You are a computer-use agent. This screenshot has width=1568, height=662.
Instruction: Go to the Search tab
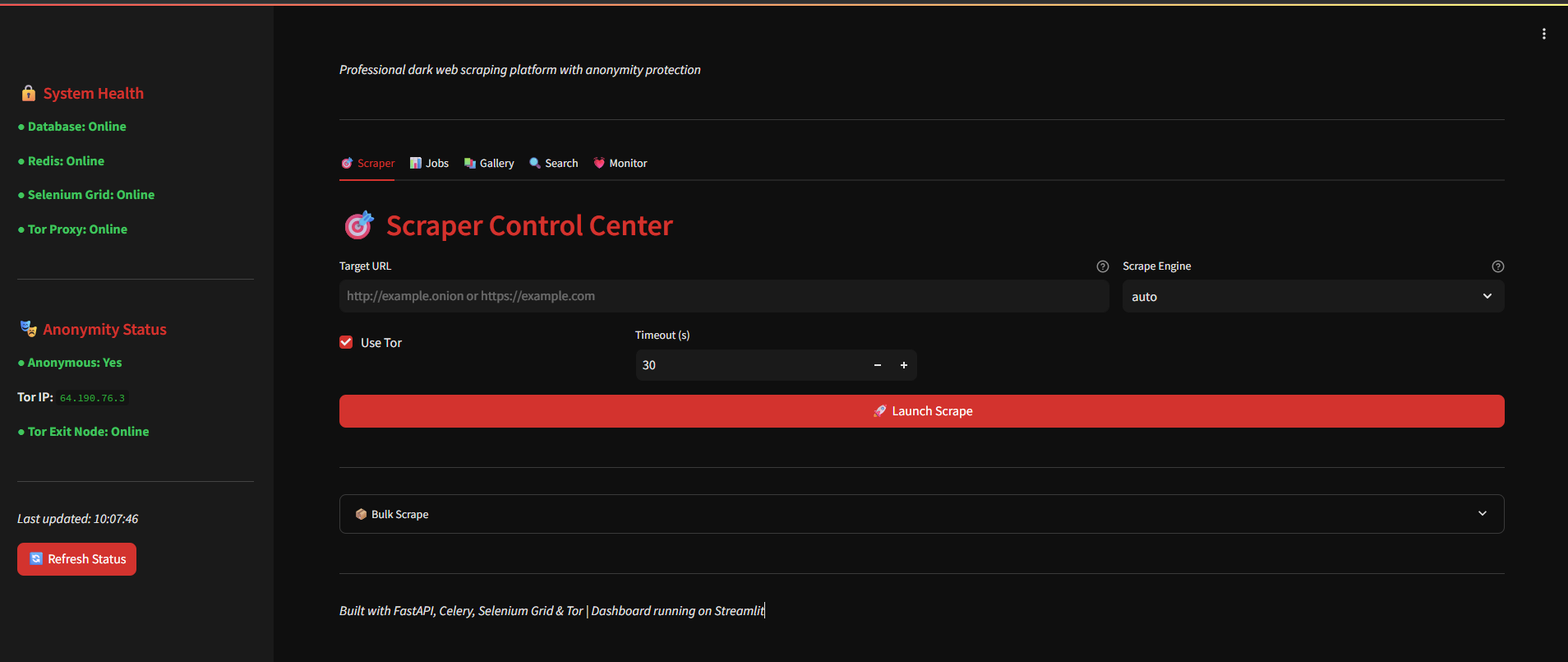coord(553,164)
